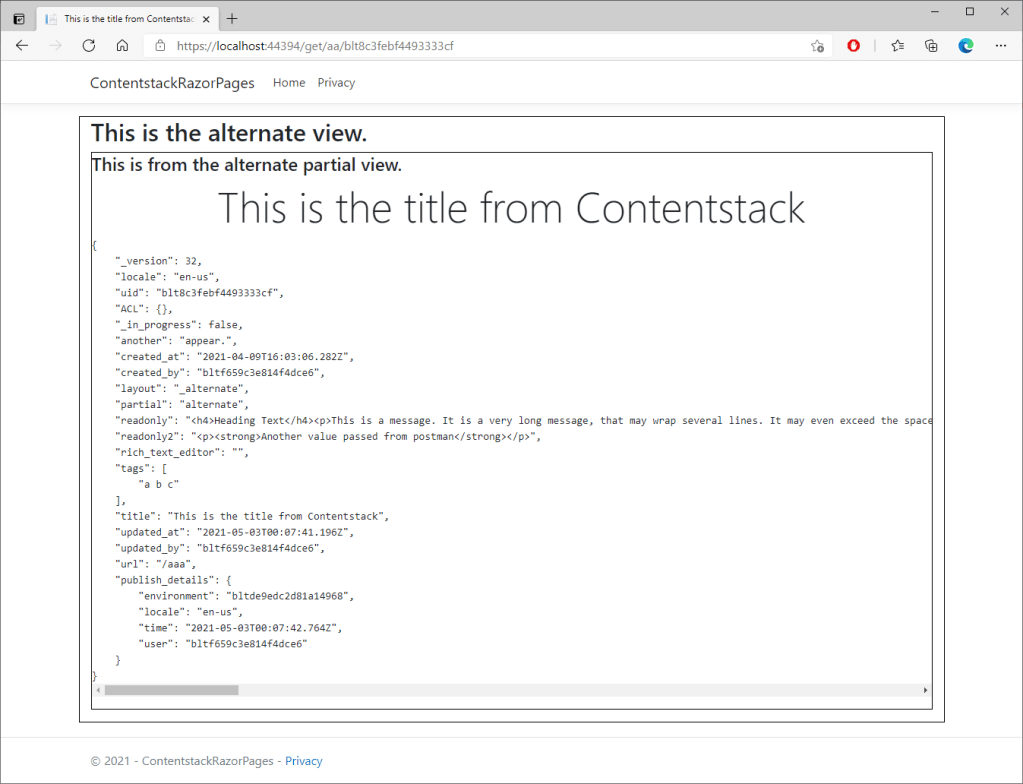1023x784 pixels.
Task: Open the Favorites list
Action: tap(897, 45)
